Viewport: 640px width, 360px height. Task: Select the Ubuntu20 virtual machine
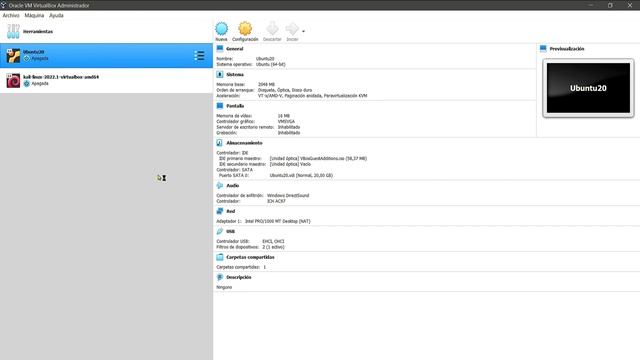[x=106, y=56]
